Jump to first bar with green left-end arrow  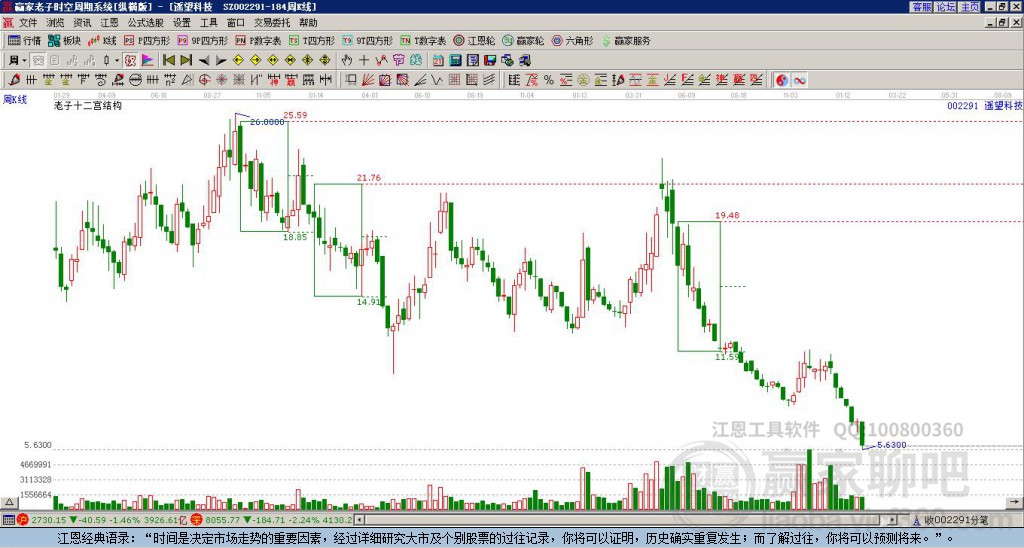pos(168,61)
